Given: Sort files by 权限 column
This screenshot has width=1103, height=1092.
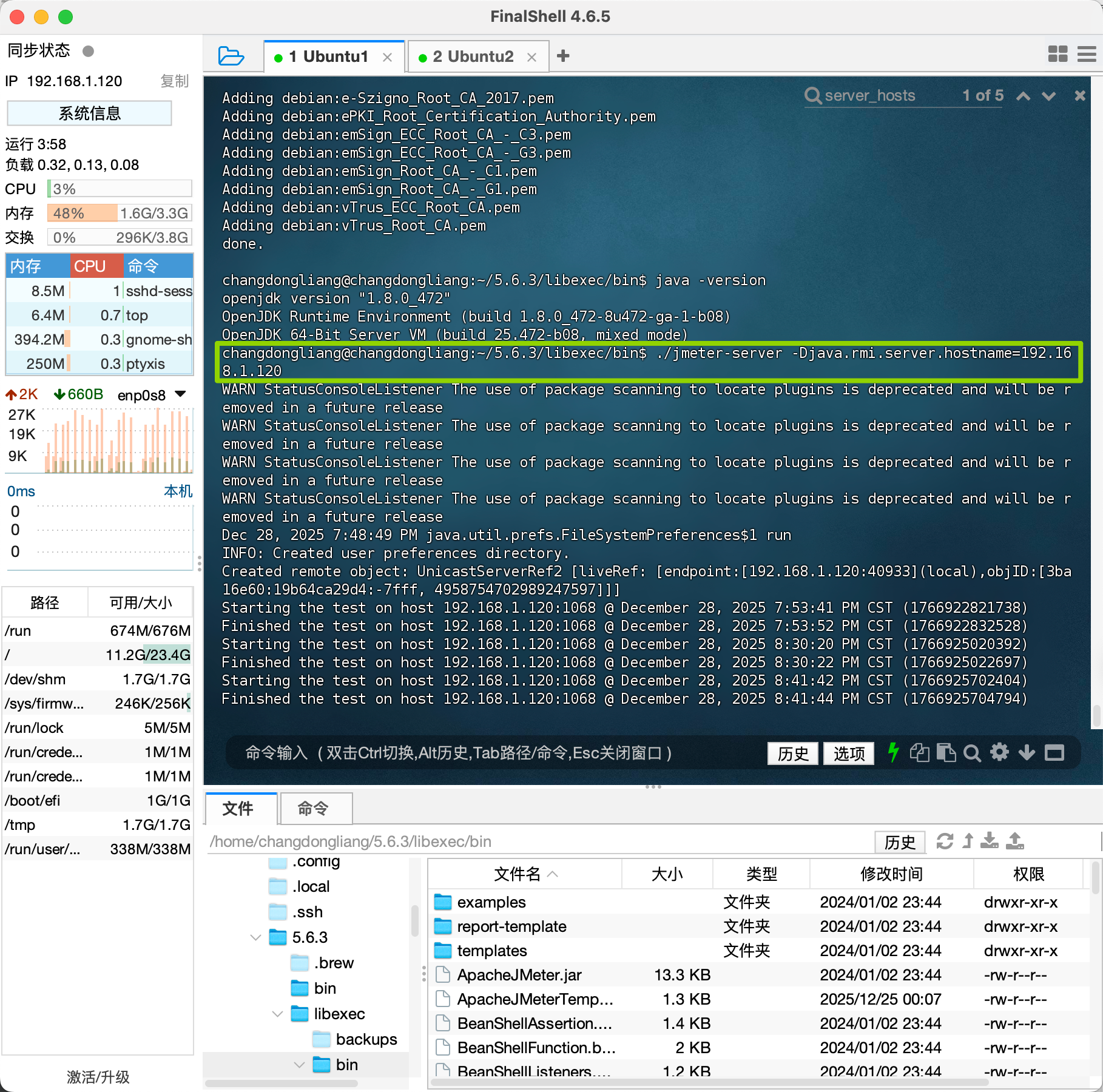Looking at the screenshot, I should 1028,874.
